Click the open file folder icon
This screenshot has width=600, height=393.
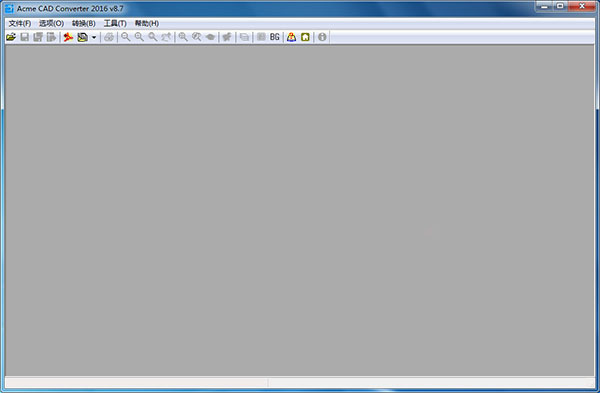coord(11,37)
